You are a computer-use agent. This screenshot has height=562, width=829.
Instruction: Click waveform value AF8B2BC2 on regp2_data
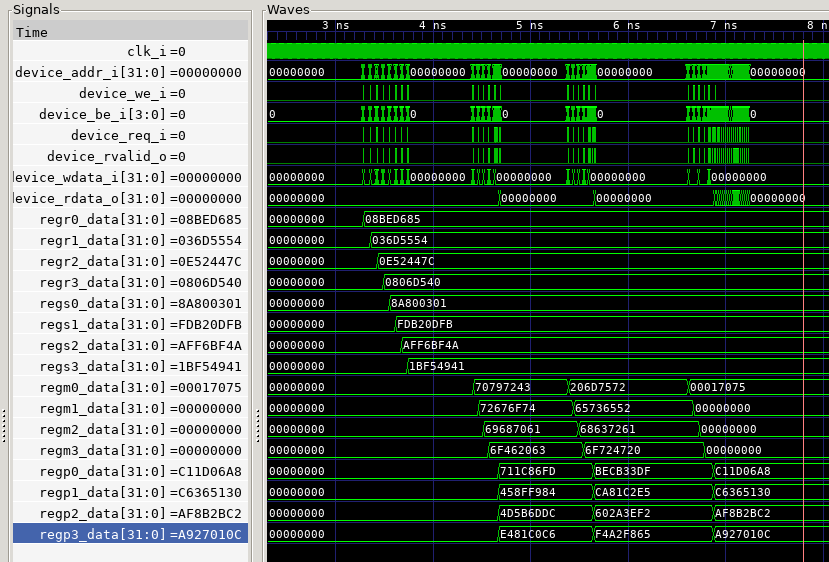pos(743,513)
